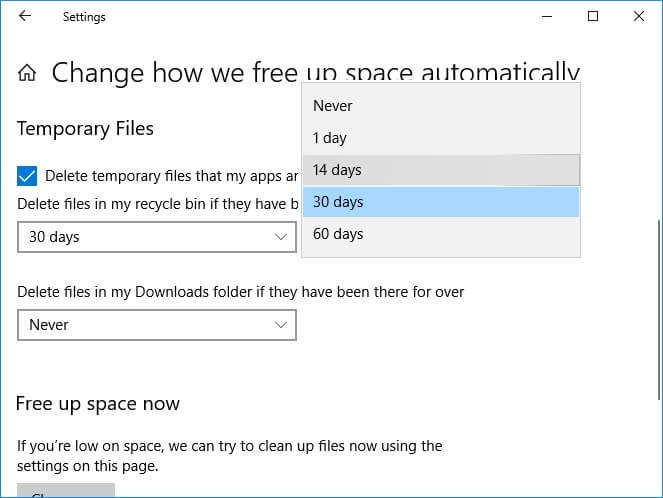Uncheck Delete temporary files checkbox

tap(27, 176)
